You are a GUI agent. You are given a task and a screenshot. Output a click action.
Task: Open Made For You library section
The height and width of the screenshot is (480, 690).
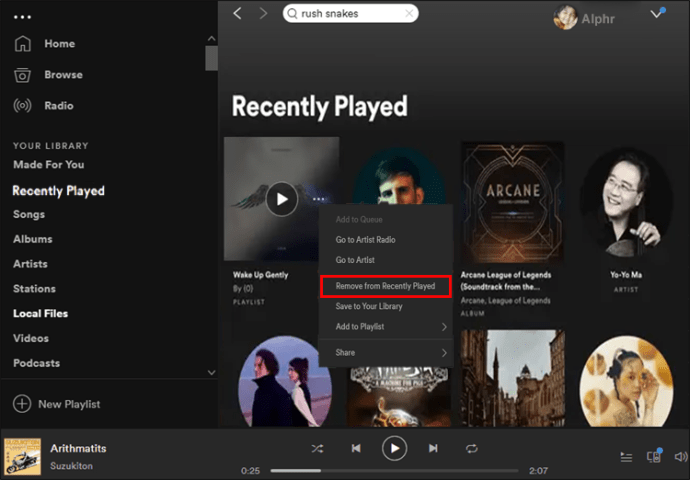(x=49, y=165)
